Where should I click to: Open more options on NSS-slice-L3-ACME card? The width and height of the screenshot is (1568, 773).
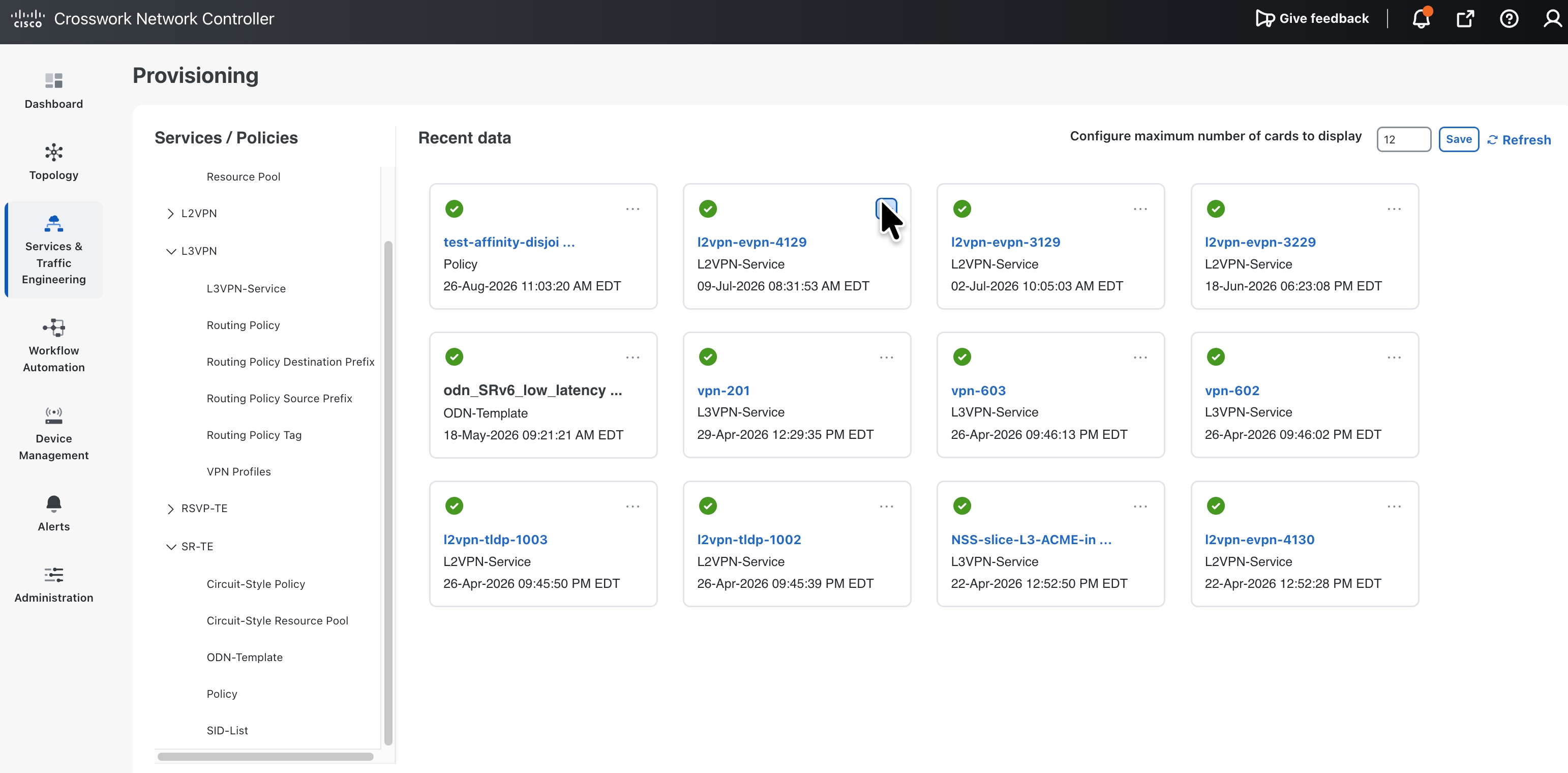click(1140, 507)
